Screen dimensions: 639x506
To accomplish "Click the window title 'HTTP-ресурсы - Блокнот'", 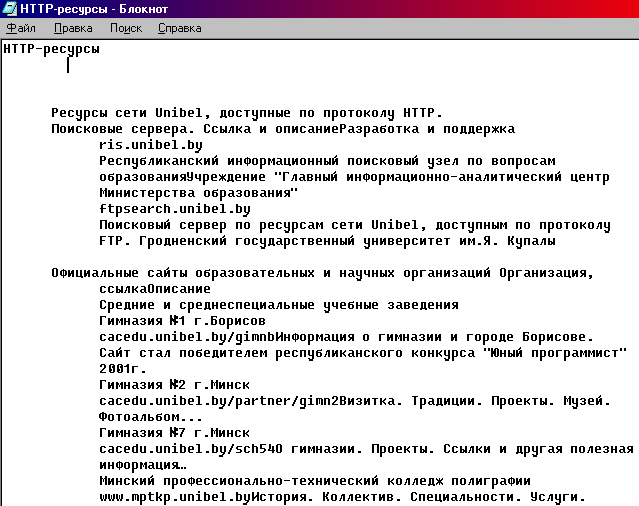I will click(94, 9).
